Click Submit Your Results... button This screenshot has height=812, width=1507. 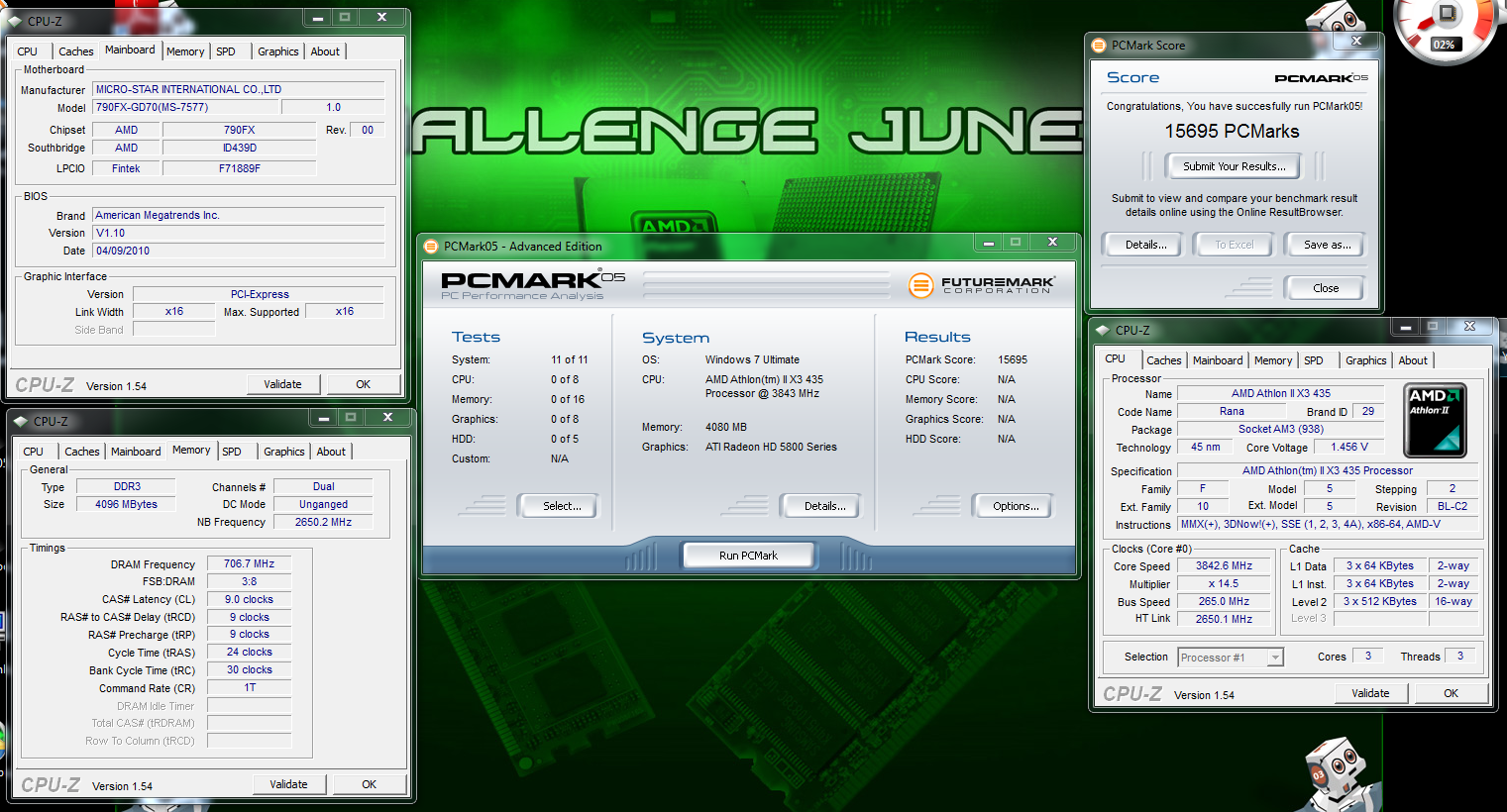pos(1234,166)
